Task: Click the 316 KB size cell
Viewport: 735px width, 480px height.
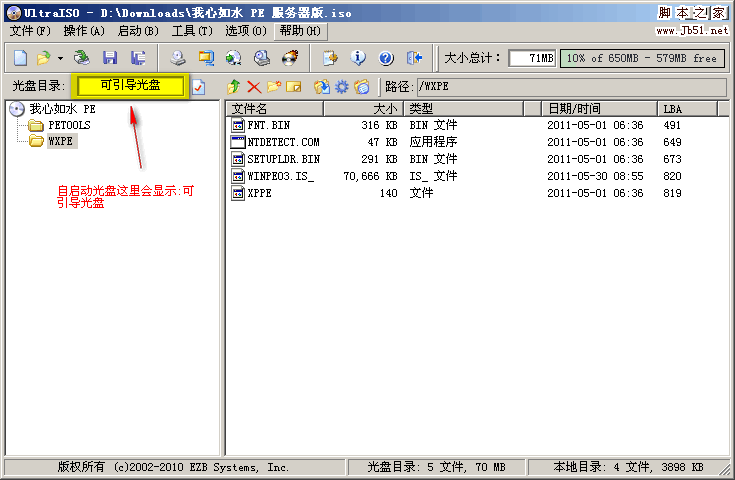Action: 379,125
